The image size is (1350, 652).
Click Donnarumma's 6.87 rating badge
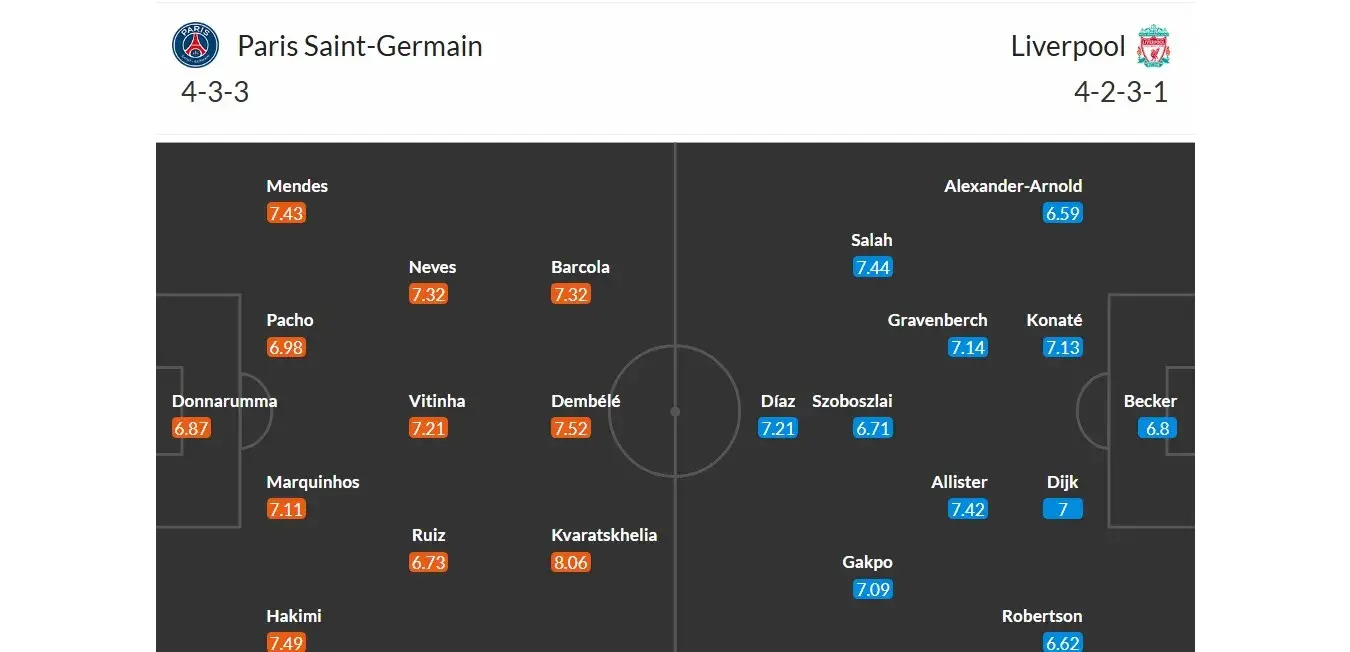[191, 428]
